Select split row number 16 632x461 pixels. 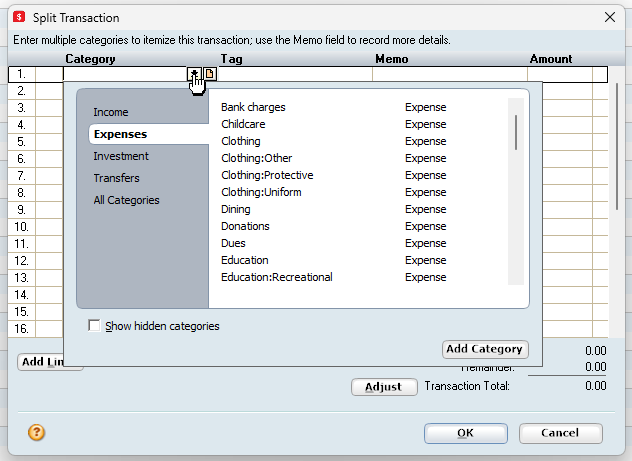pyautogui.click(x=21, y=329)
